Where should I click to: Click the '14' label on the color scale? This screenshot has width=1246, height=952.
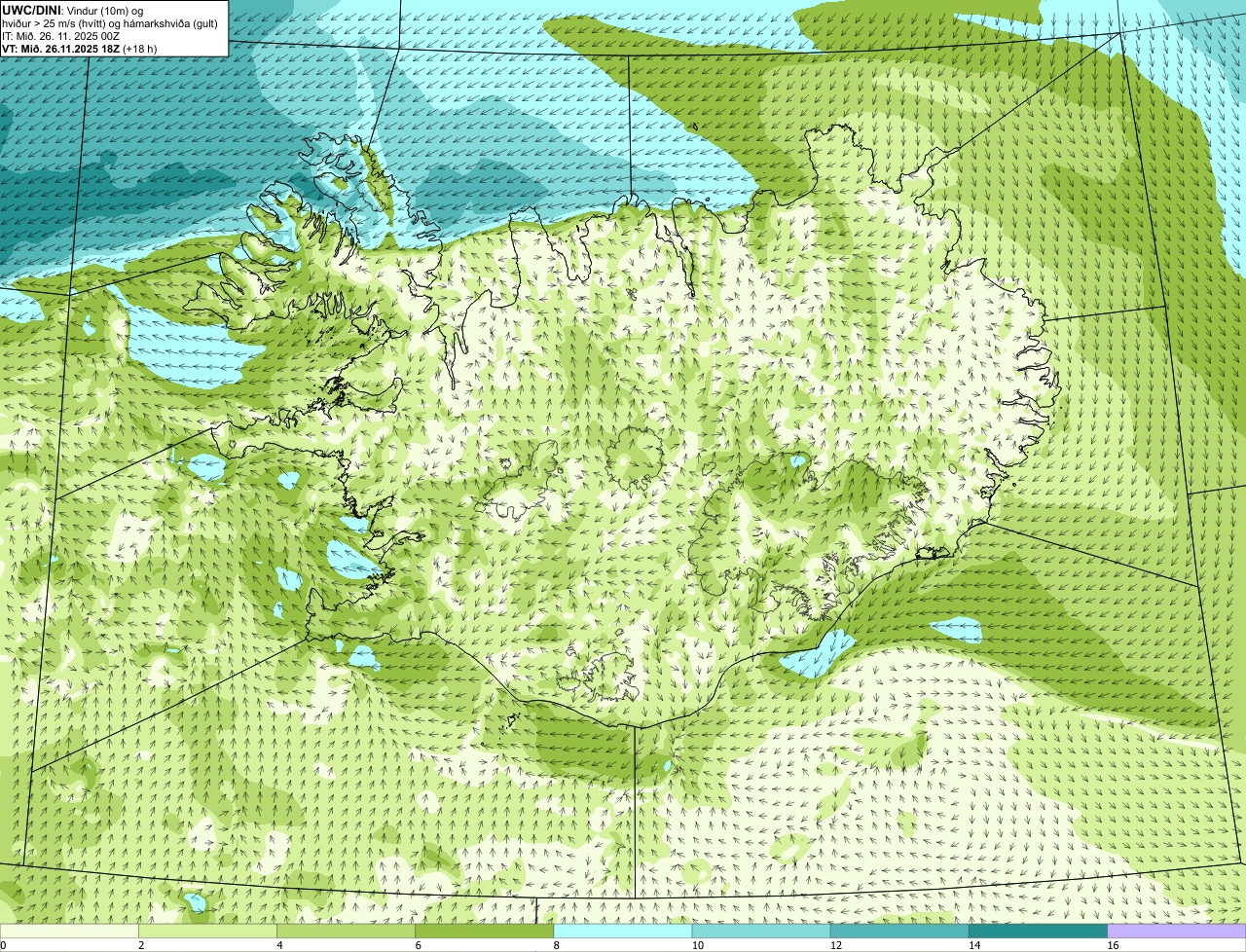pos(974,945)
